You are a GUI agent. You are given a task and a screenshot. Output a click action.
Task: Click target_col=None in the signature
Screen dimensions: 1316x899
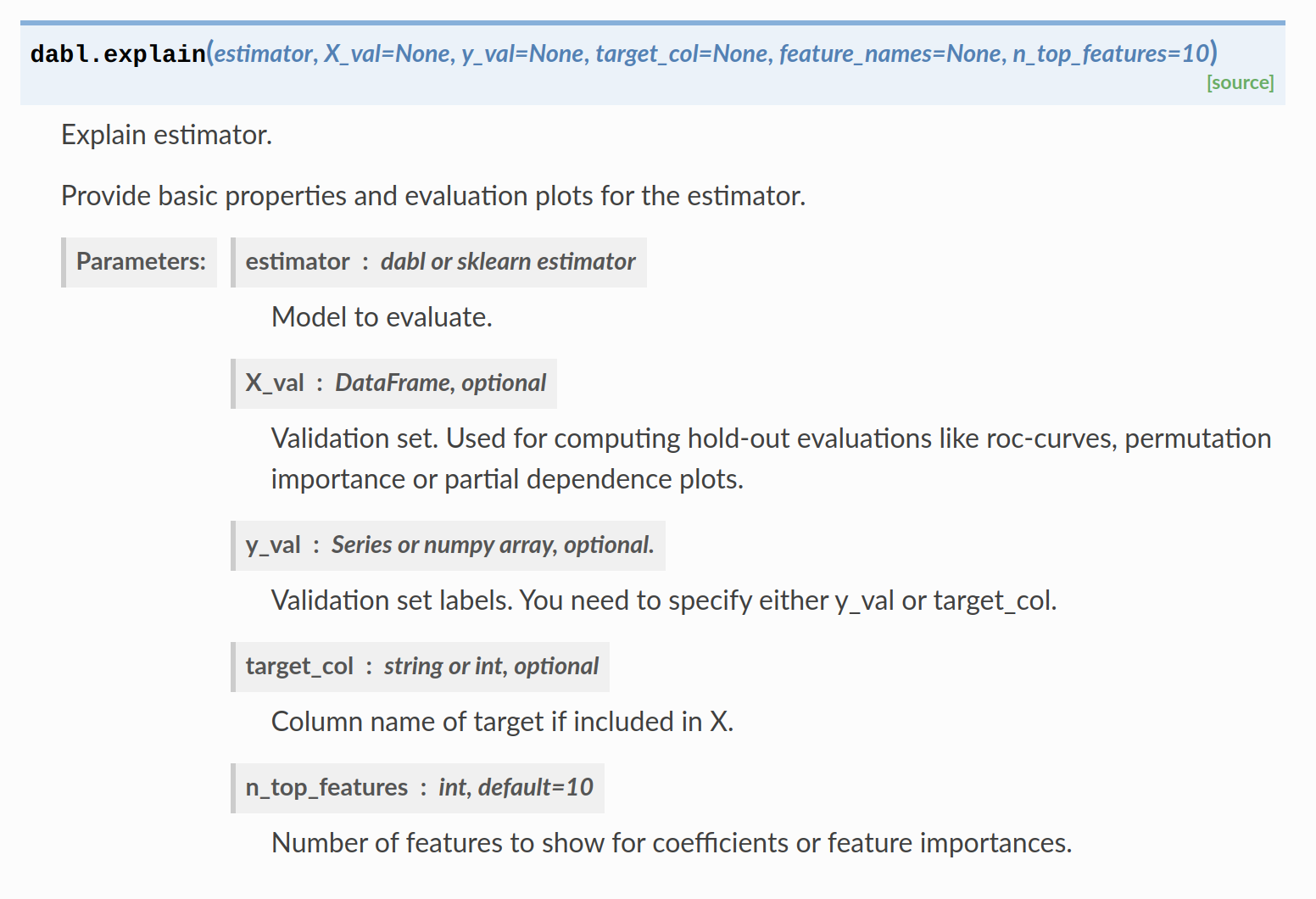(x=683, y=54)
